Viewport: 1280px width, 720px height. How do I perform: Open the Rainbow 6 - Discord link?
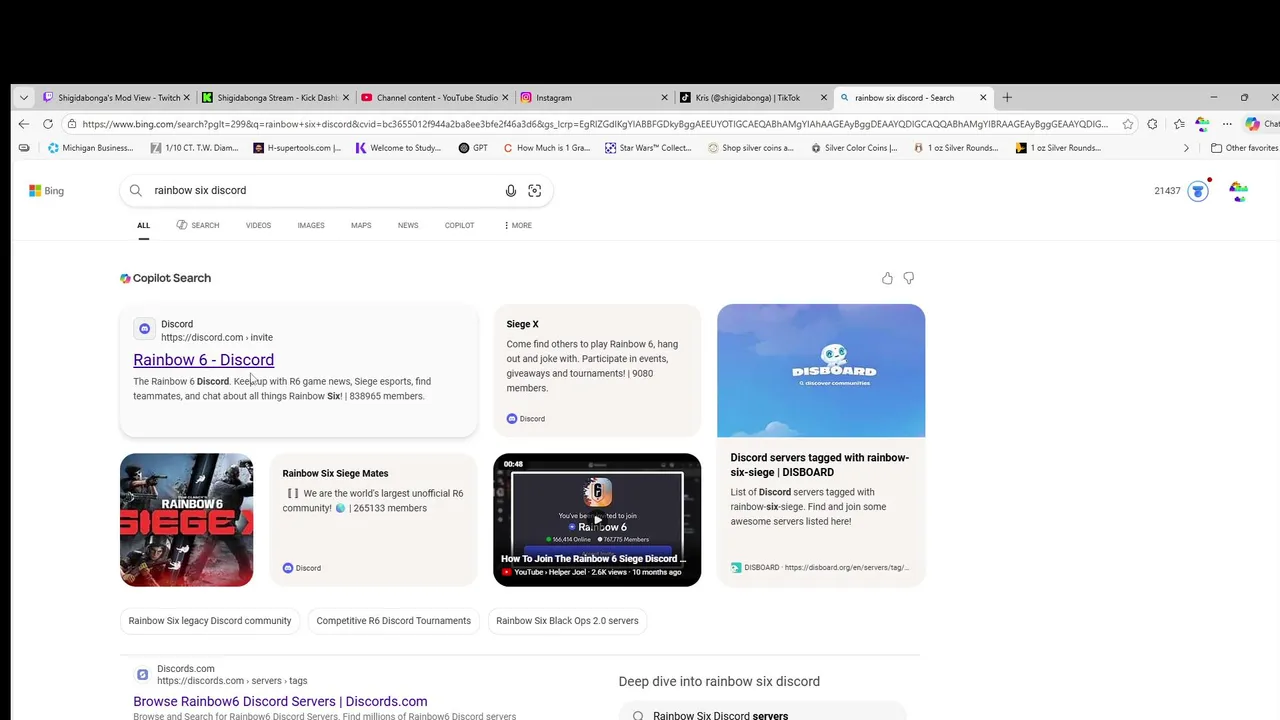pyautogui.click(x=203, y=360)
